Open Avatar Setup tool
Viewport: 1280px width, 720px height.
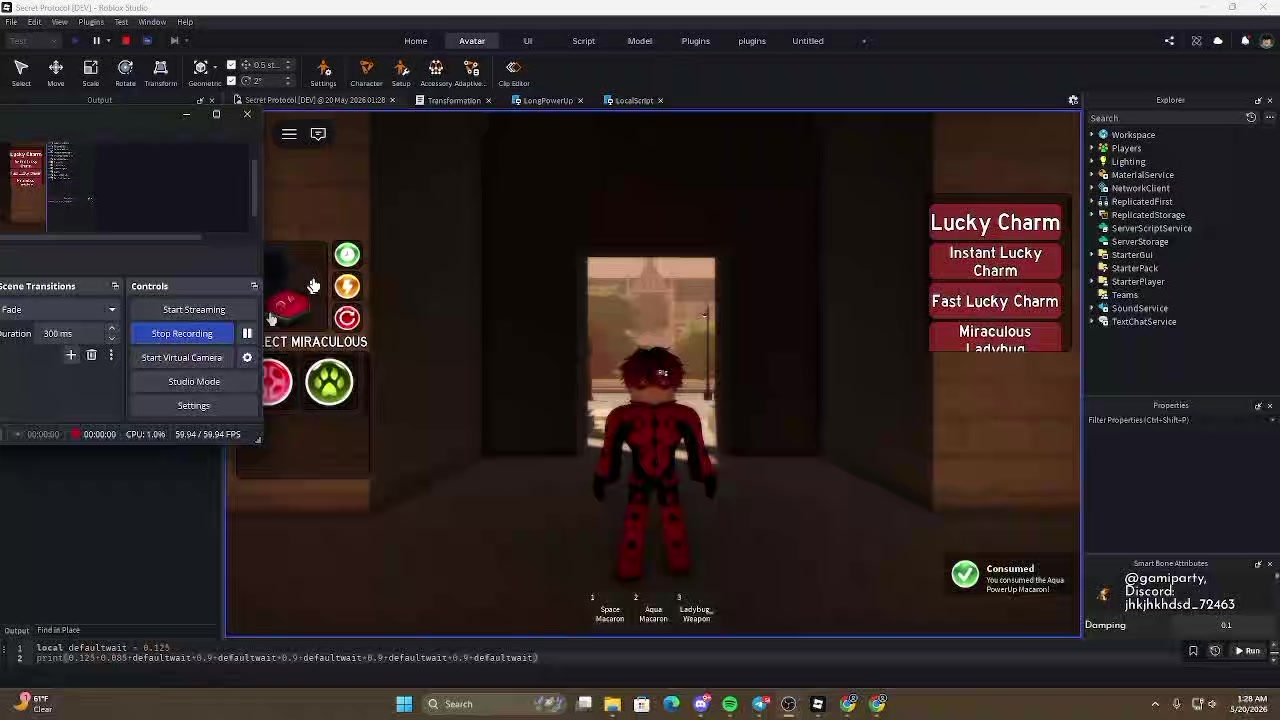coord(401,73)
